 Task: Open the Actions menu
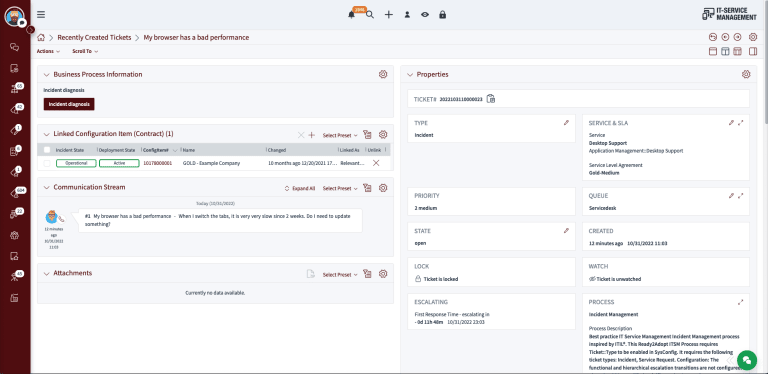pos(48,51)
